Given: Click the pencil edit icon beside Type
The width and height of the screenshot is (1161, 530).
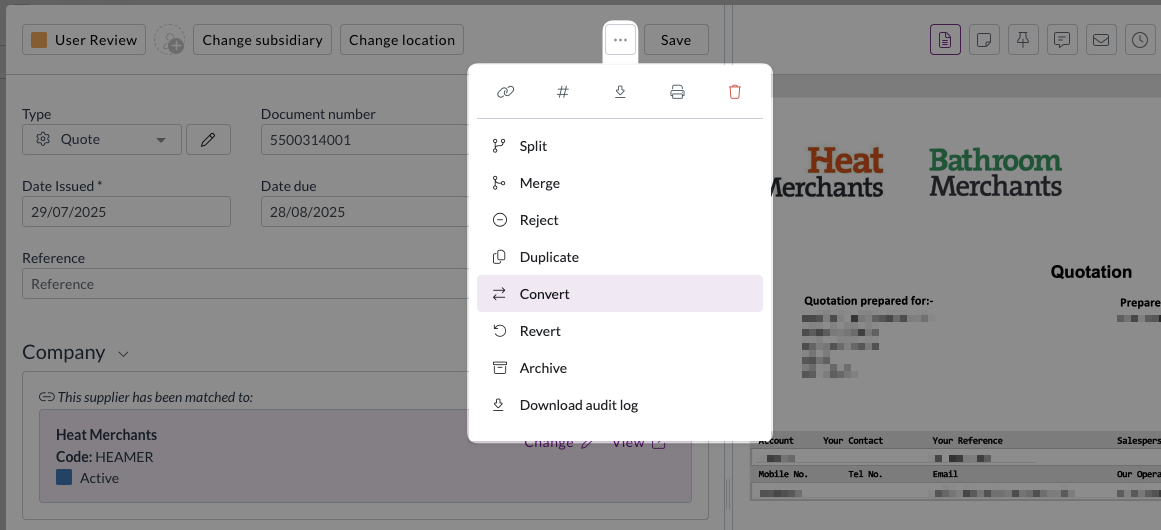Looking at the screenshot, I should coord(208,140).
